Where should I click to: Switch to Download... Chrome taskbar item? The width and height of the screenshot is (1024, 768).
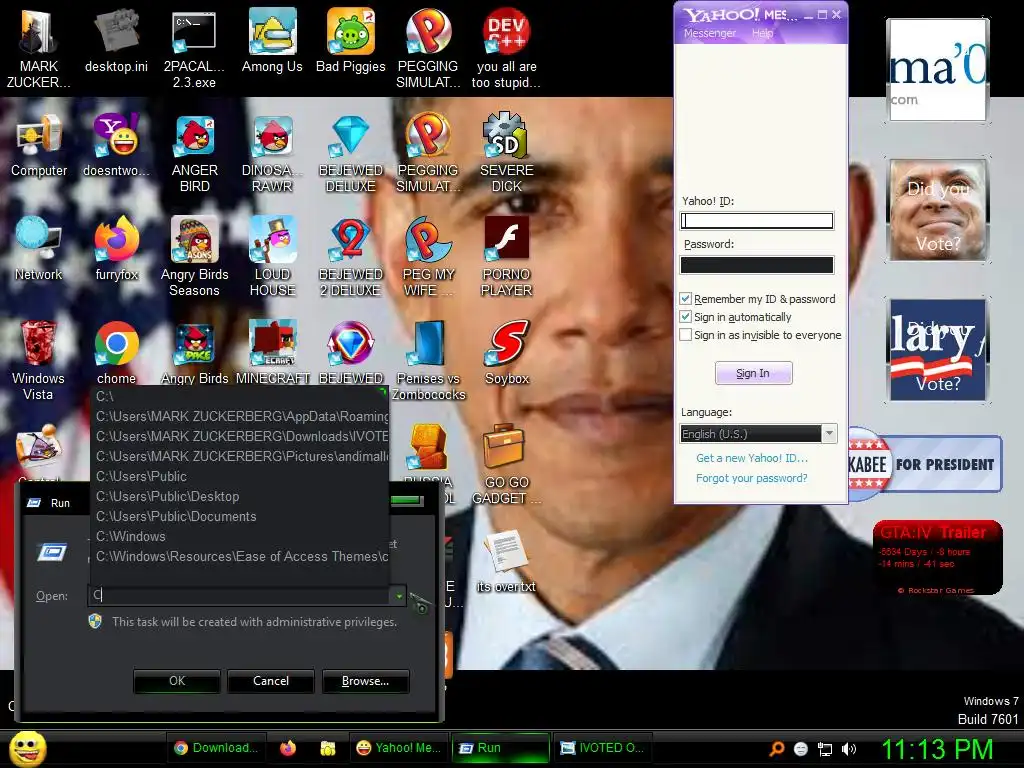[x=216, y=748]
